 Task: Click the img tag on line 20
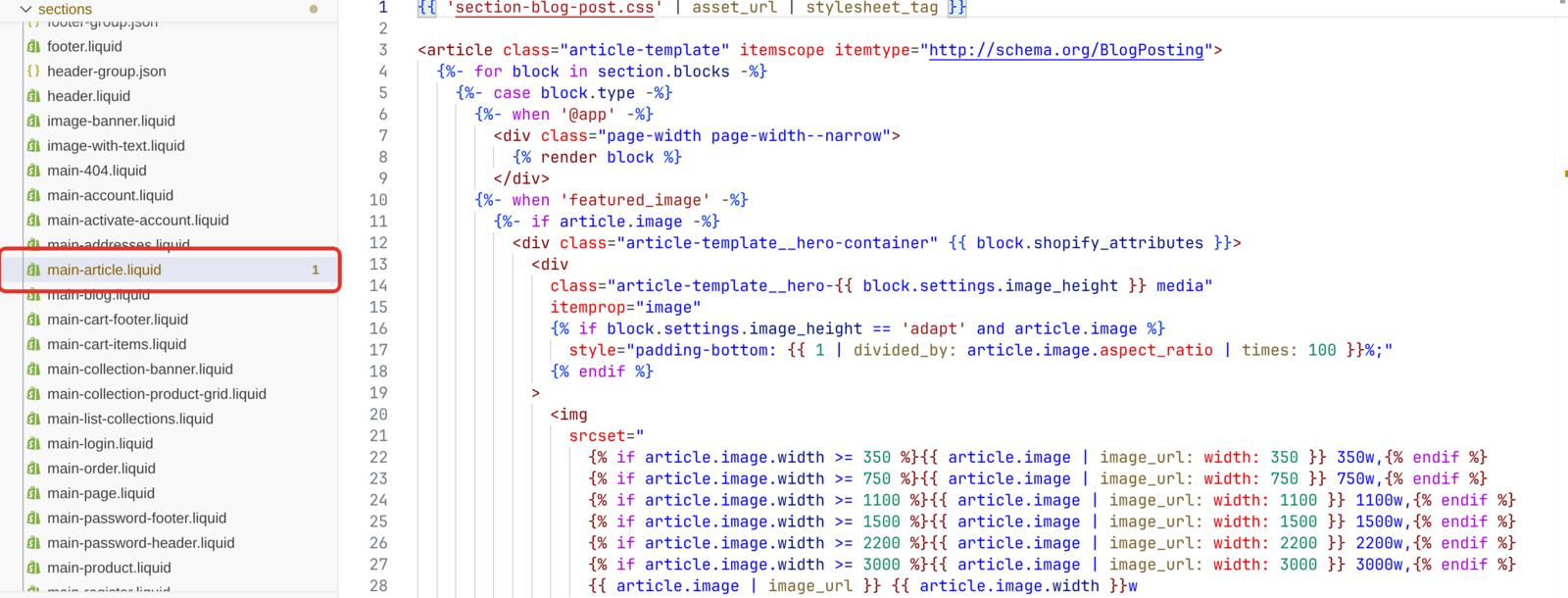(x=568, y=415)
